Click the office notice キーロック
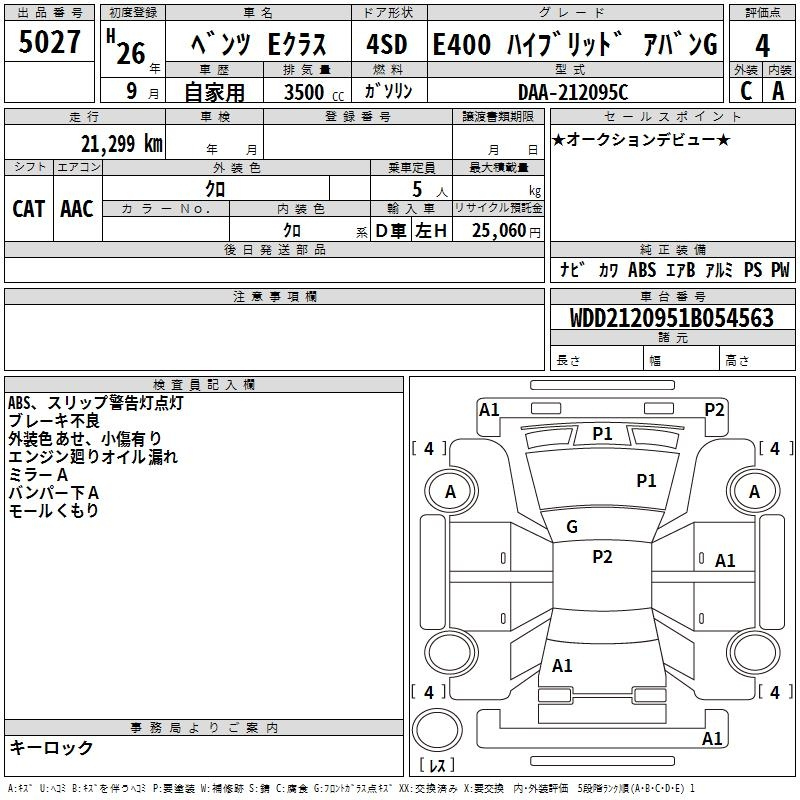 pyautogui.click(x=51, y=748)
